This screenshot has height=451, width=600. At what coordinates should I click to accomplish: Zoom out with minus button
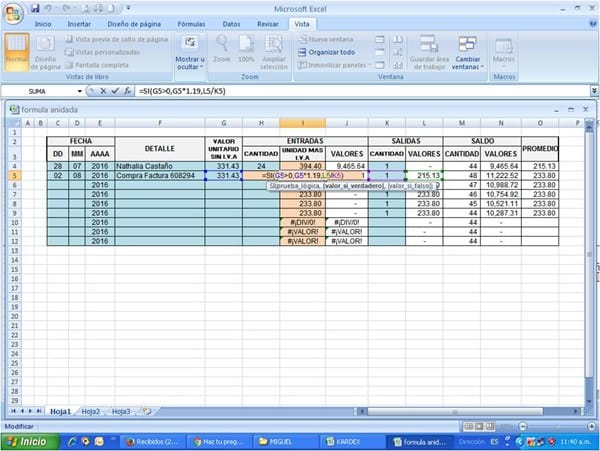(x=523, y=426)
